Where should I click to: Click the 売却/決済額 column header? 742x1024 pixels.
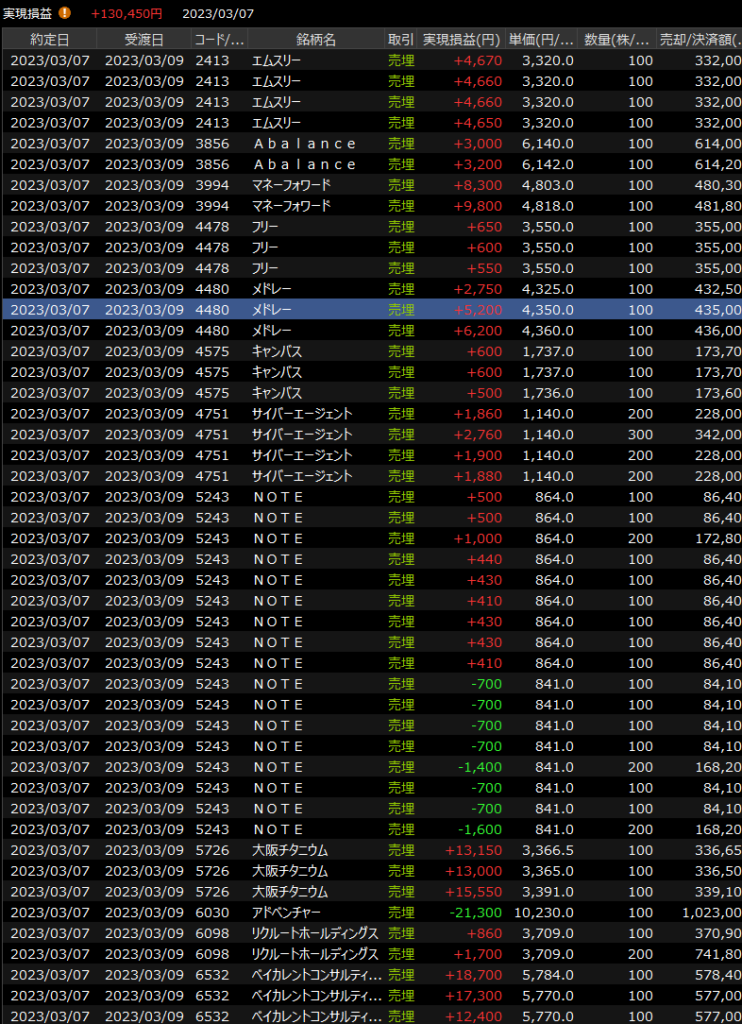(x=699, y=39)
